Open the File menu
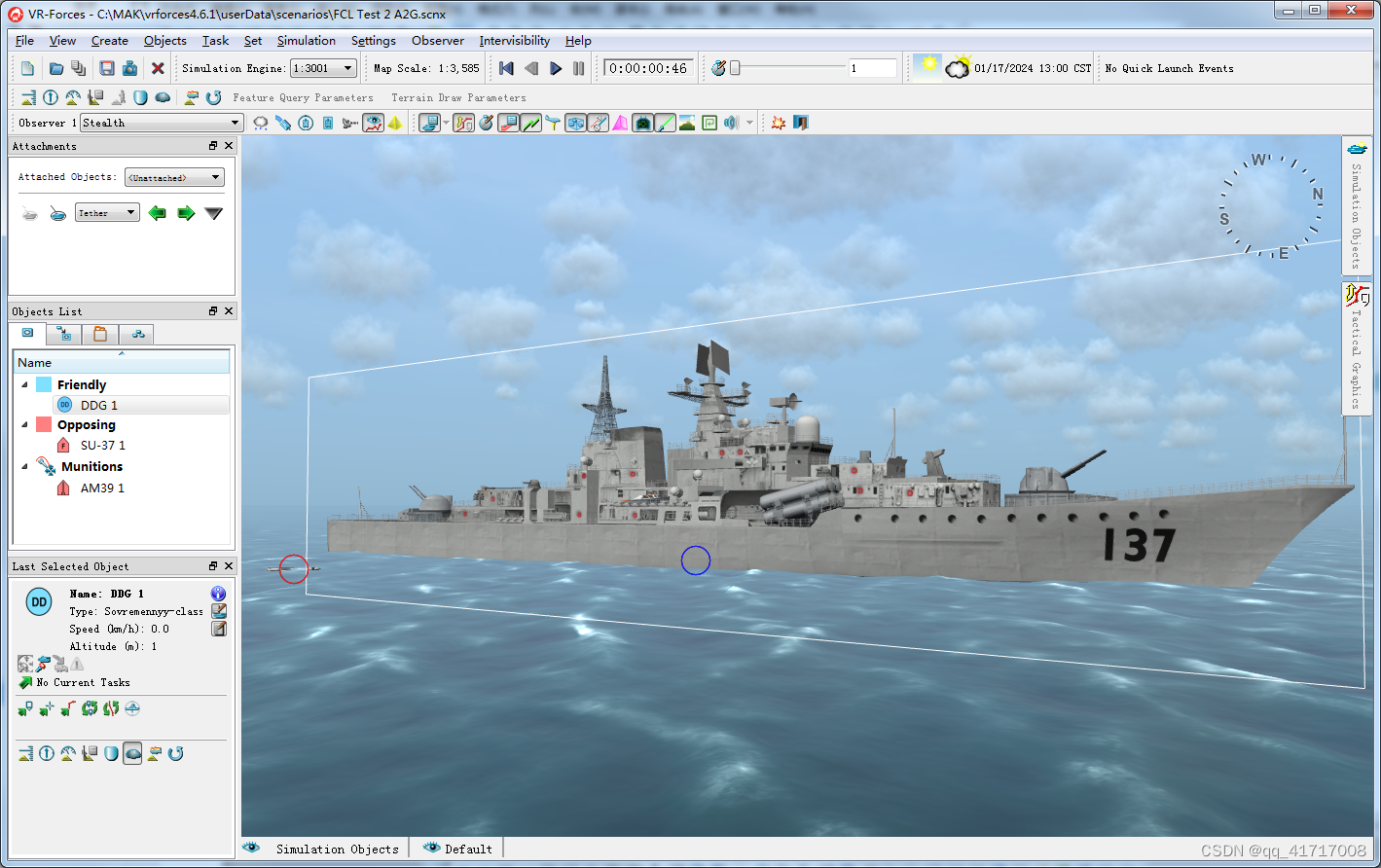 coord(24,41)
